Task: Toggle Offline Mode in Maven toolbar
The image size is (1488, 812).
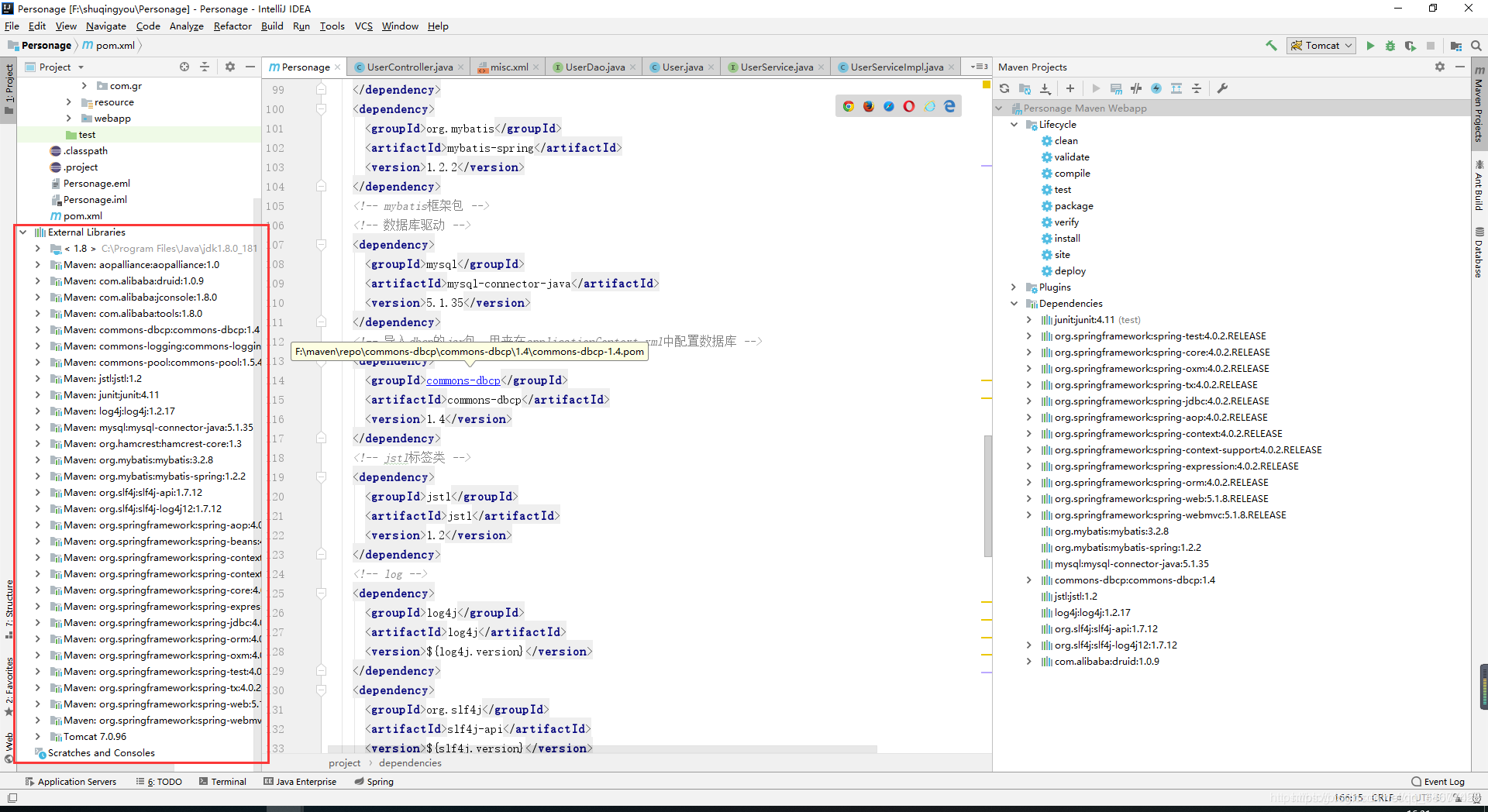Action: [1136, 88]
